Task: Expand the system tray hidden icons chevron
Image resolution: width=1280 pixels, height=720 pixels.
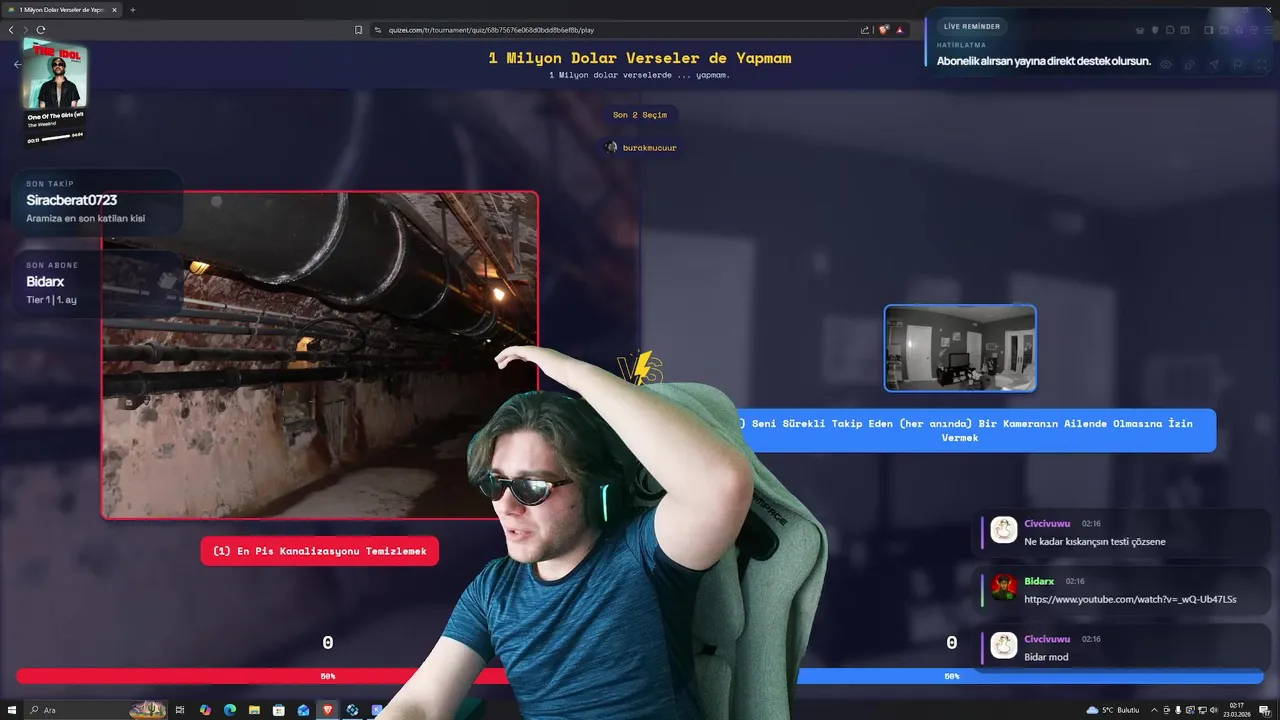Action: (x=1154, y=710)
